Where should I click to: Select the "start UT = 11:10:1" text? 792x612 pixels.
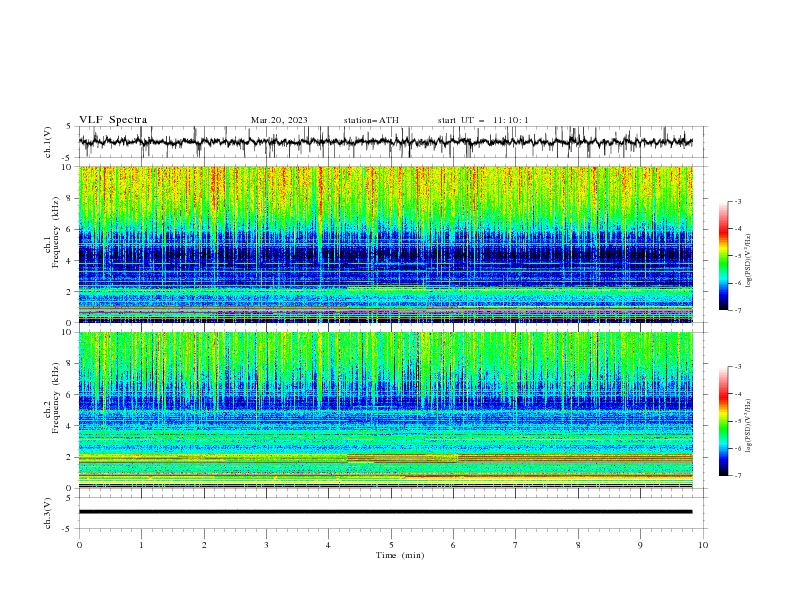483,120
